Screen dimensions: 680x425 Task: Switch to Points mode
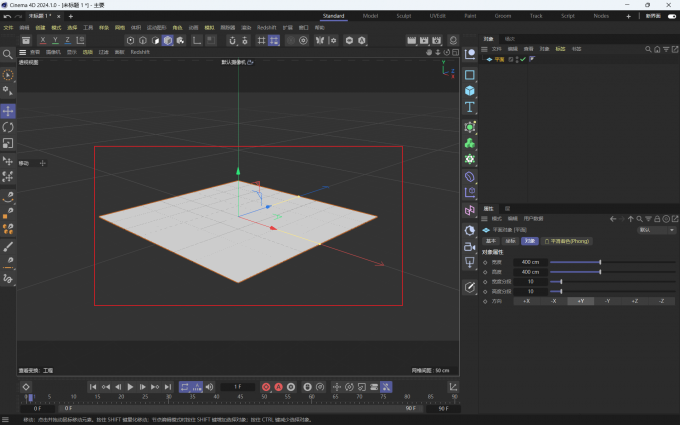tap(131, 40)
